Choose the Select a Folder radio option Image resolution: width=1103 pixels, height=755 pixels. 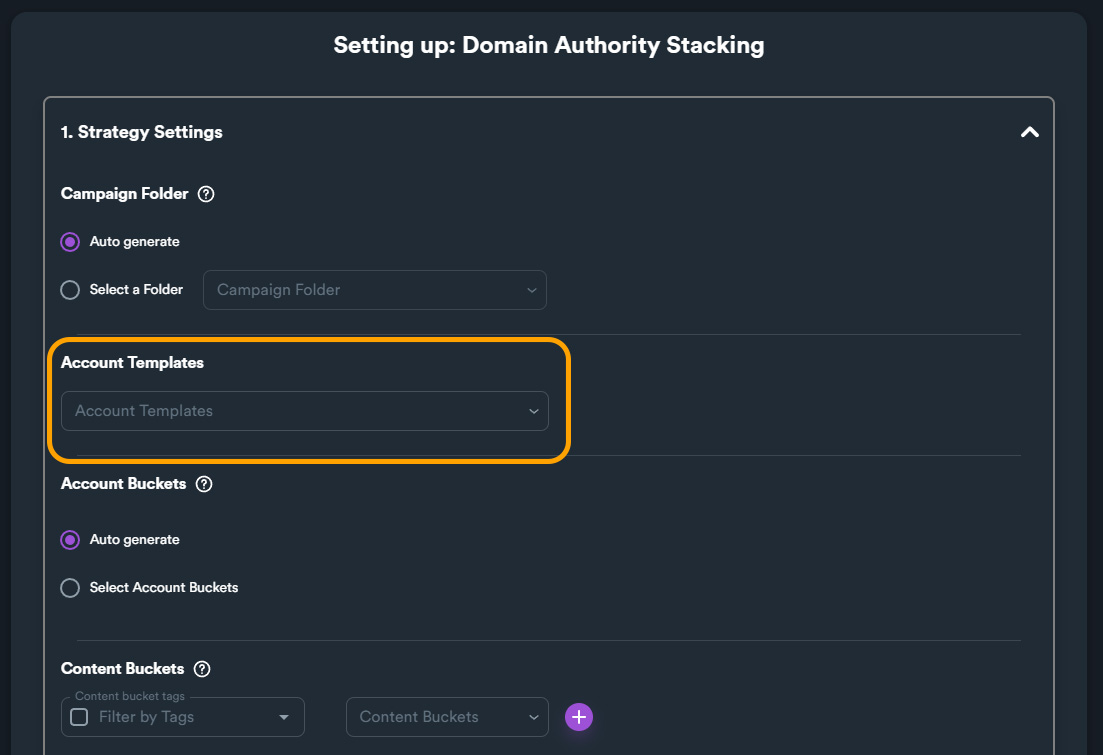(70, 290)
